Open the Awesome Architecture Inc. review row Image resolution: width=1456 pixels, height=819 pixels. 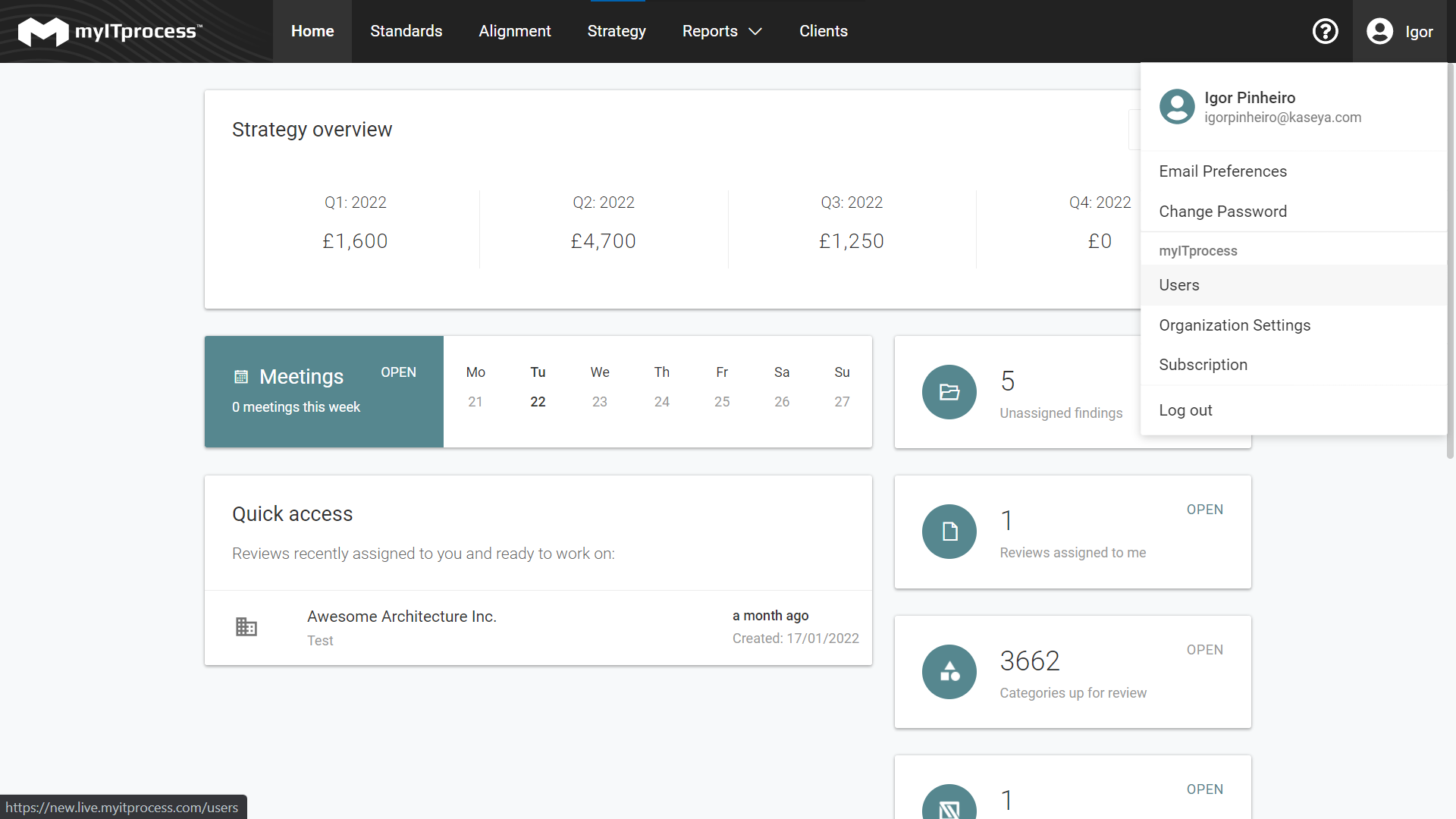[538, 628]
